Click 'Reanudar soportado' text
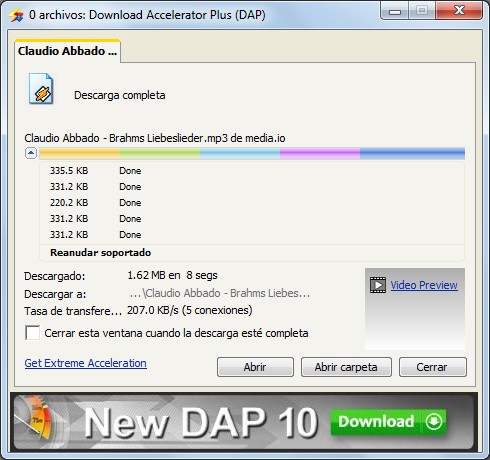This screenshot has width=490, height=460. [x=100, y=253]
